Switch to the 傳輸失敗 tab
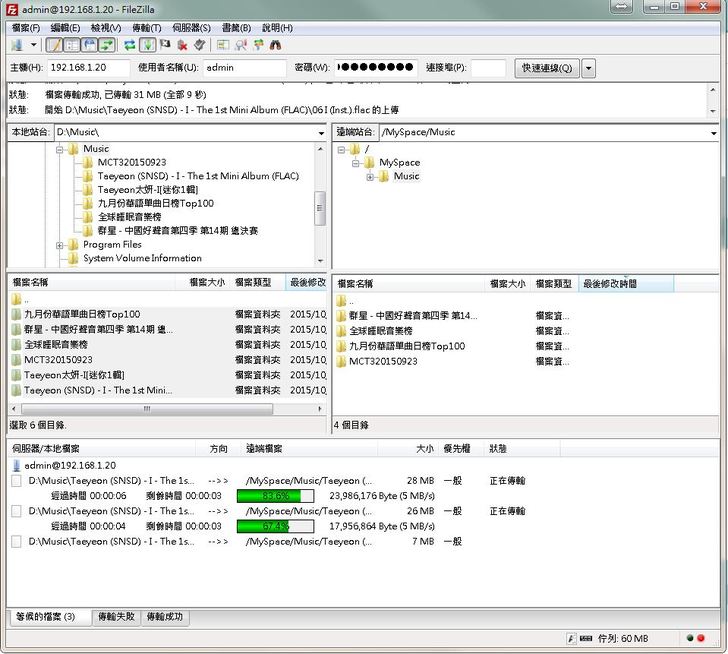Viewport: 728px width, 654px height. [116, 617]
